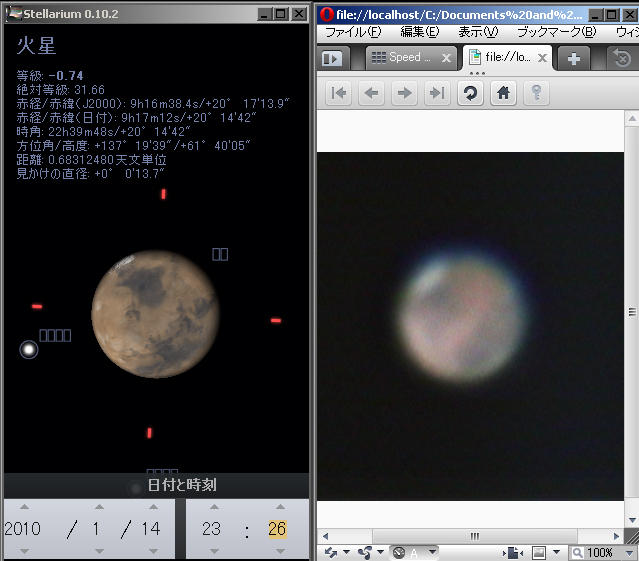Increase the year 2010 with up arrow
The width and height of the screenshot is (639, 561).
coord(22,507)
